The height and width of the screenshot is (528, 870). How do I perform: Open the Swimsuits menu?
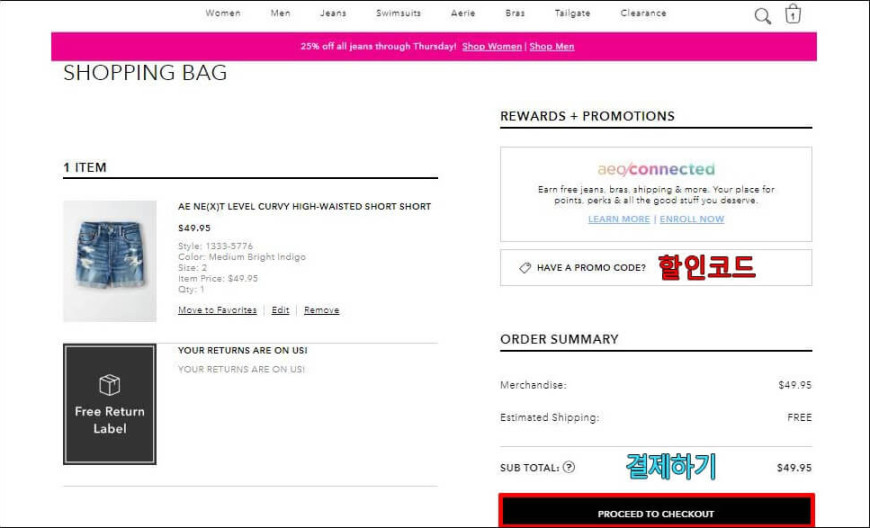398,13
